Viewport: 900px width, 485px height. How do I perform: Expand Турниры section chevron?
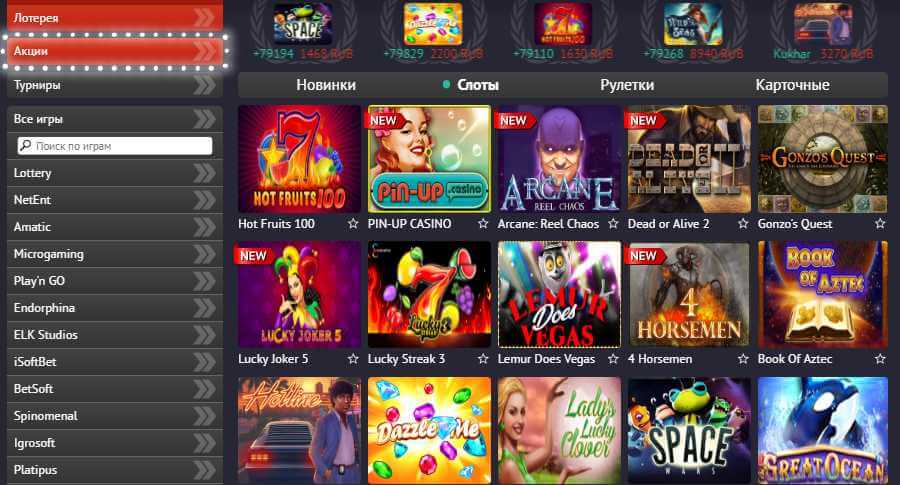204,85
